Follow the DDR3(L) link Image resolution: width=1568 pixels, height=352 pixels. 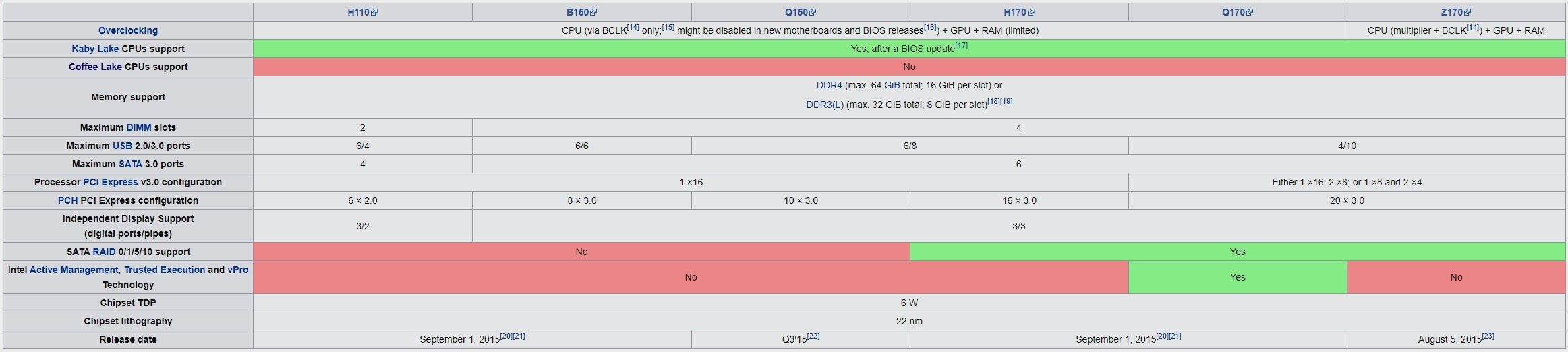click(x=824, y=105)
